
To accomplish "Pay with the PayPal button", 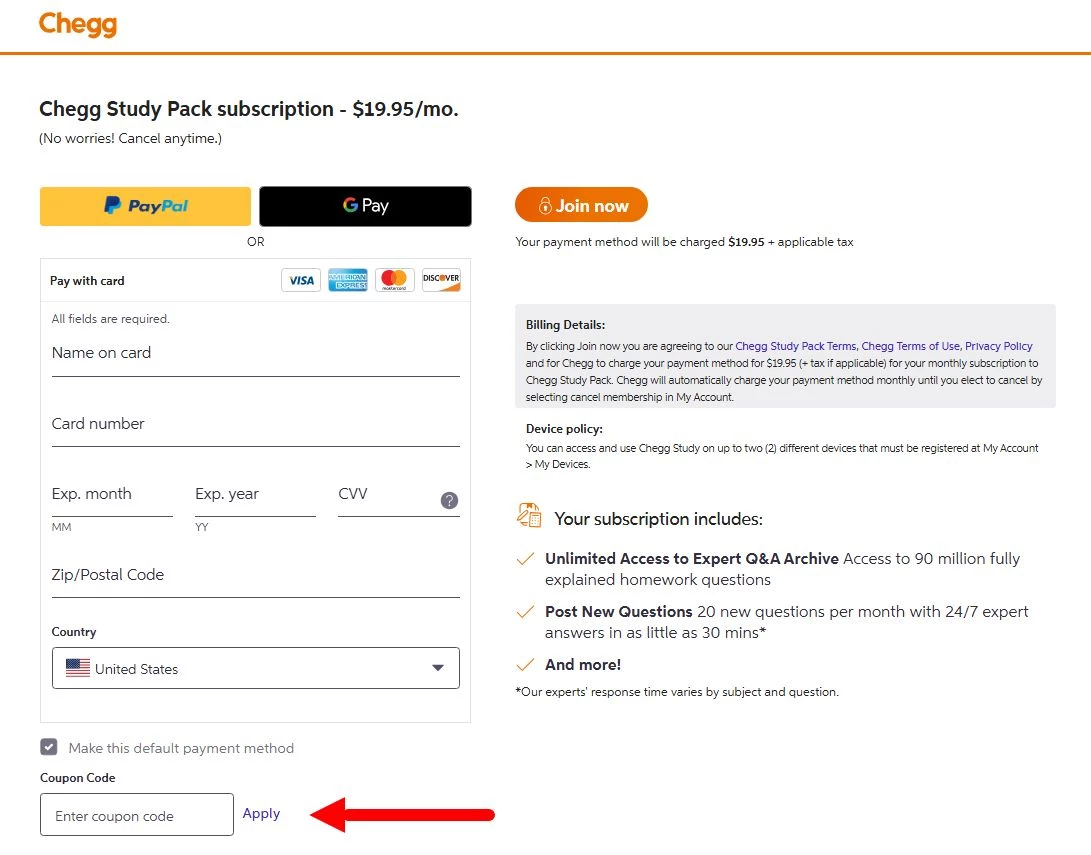I will [145, 206].
